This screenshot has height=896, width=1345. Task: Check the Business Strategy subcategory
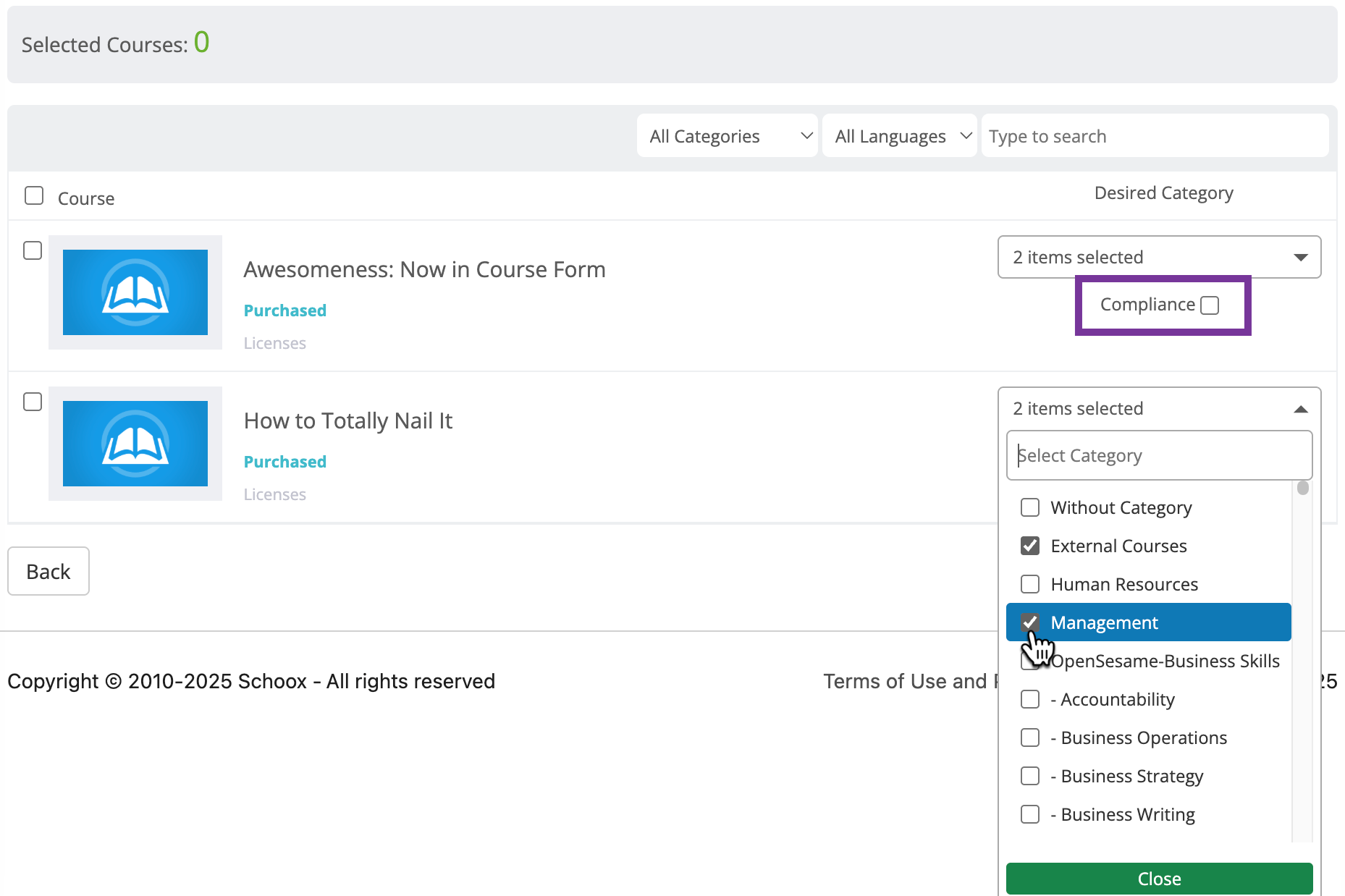[x=1030, y=776]
